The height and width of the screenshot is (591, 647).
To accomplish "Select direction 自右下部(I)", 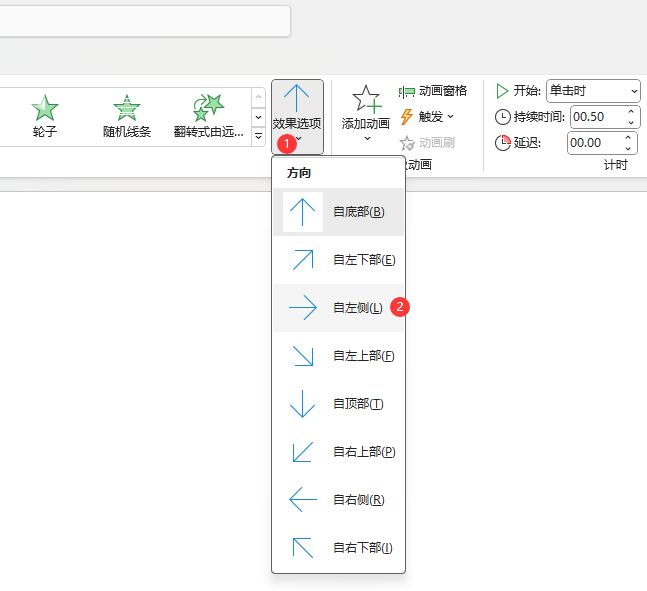I will coord(338,547).
